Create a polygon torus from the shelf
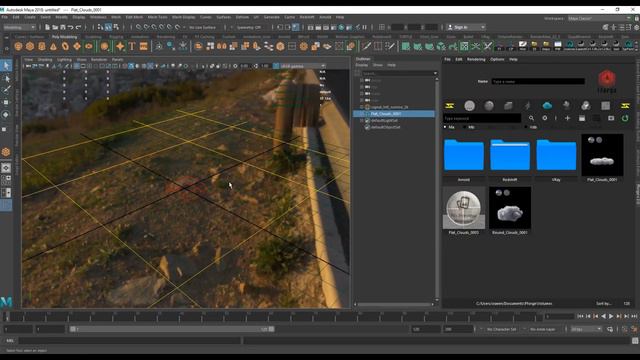 coord(65,47)
